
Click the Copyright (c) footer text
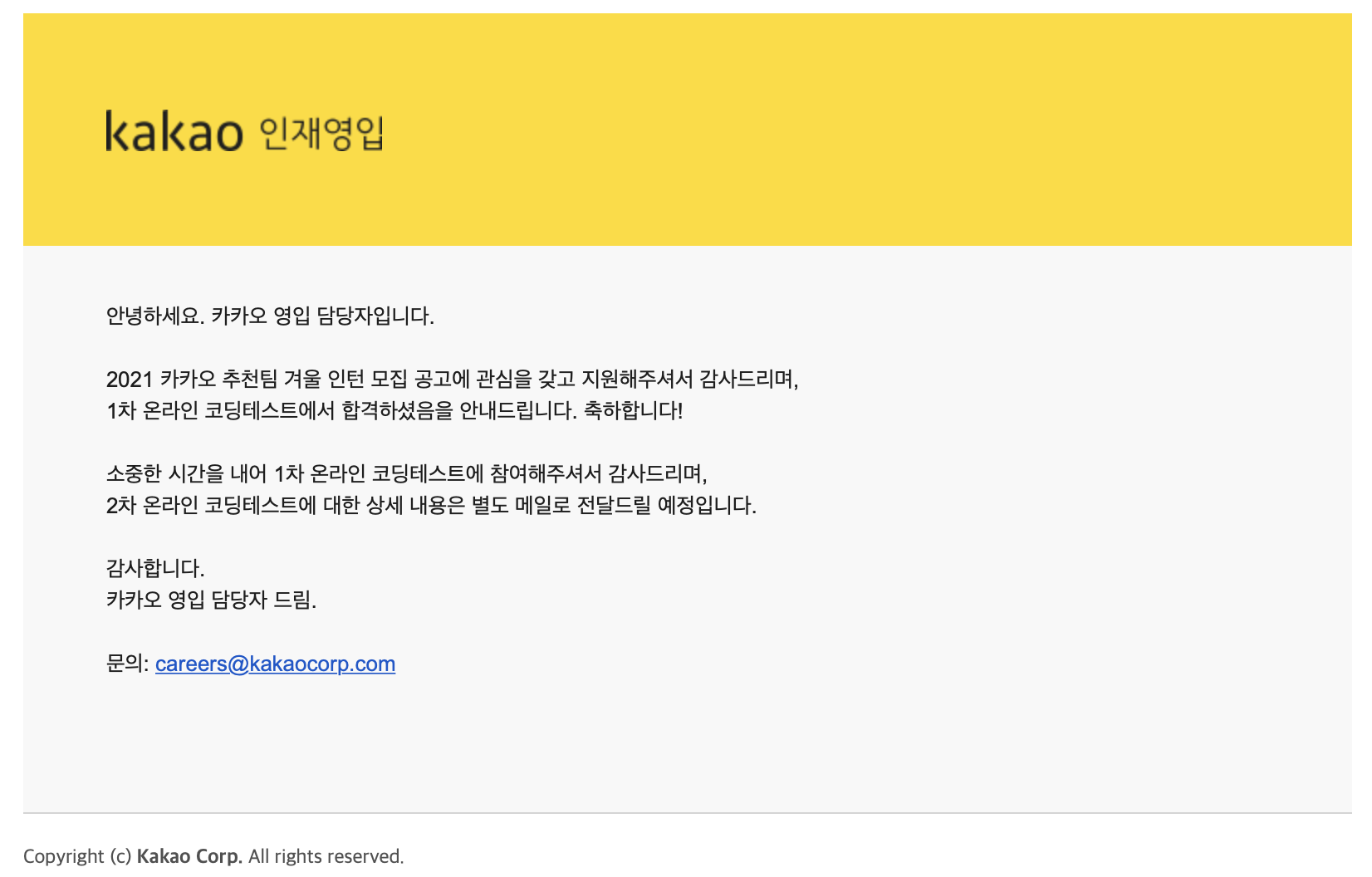coord(77,856)
